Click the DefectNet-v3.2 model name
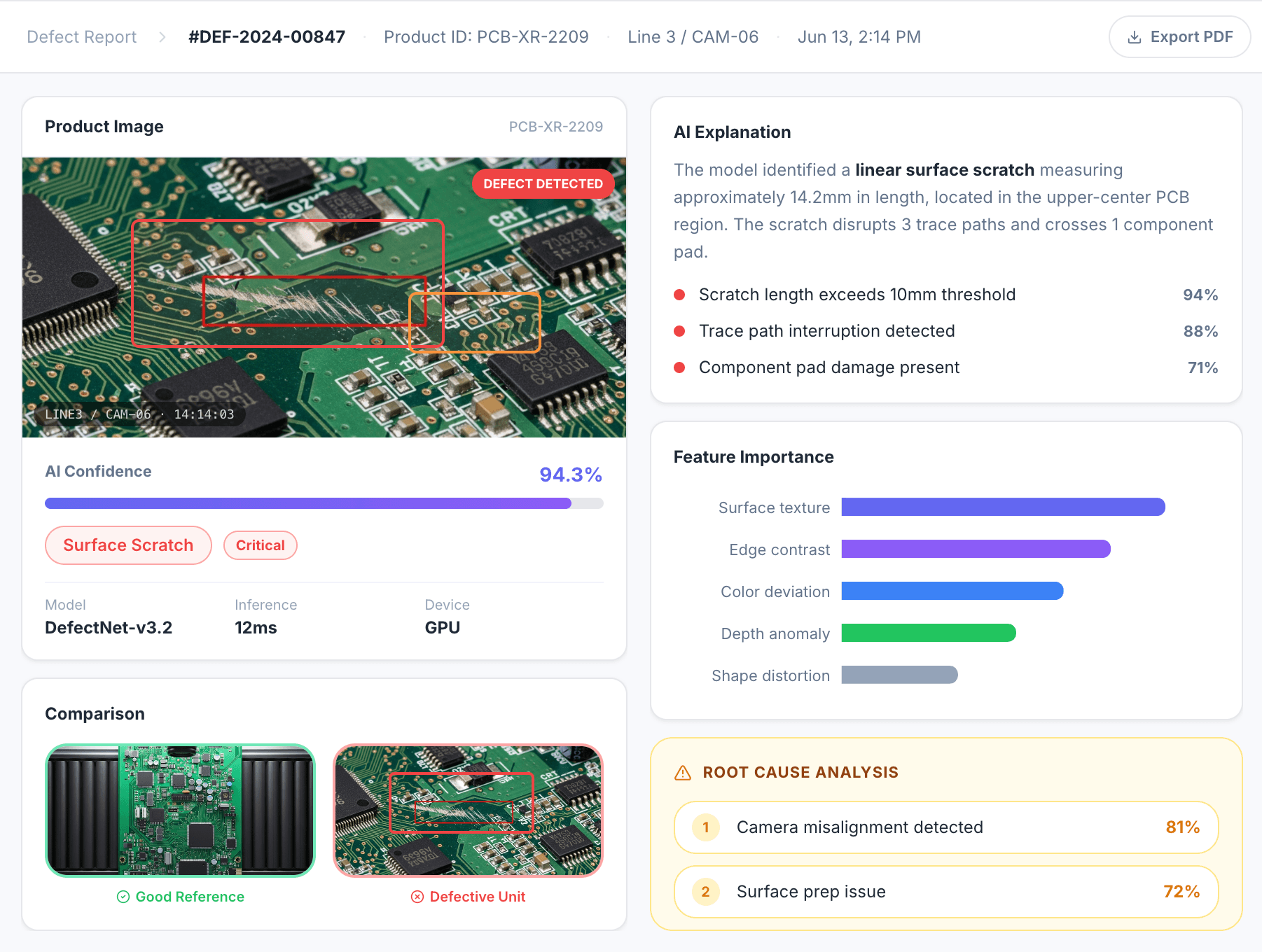Screen dimensions: 1262x952 109,628
